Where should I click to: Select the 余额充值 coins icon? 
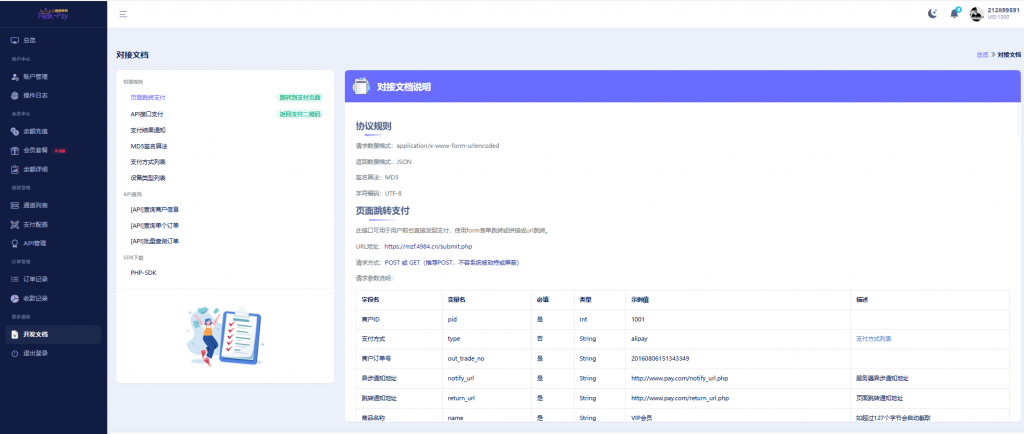coord(15,132)
